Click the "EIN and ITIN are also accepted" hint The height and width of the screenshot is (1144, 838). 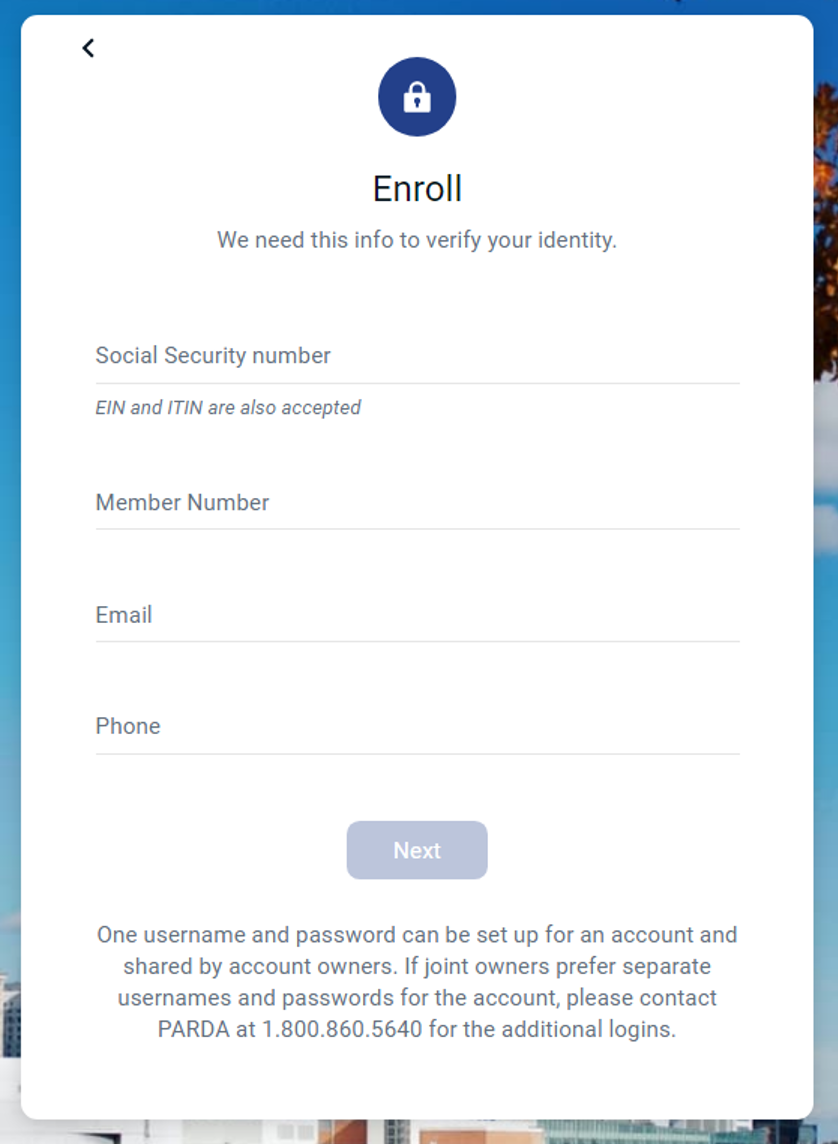tap(228, 408)
